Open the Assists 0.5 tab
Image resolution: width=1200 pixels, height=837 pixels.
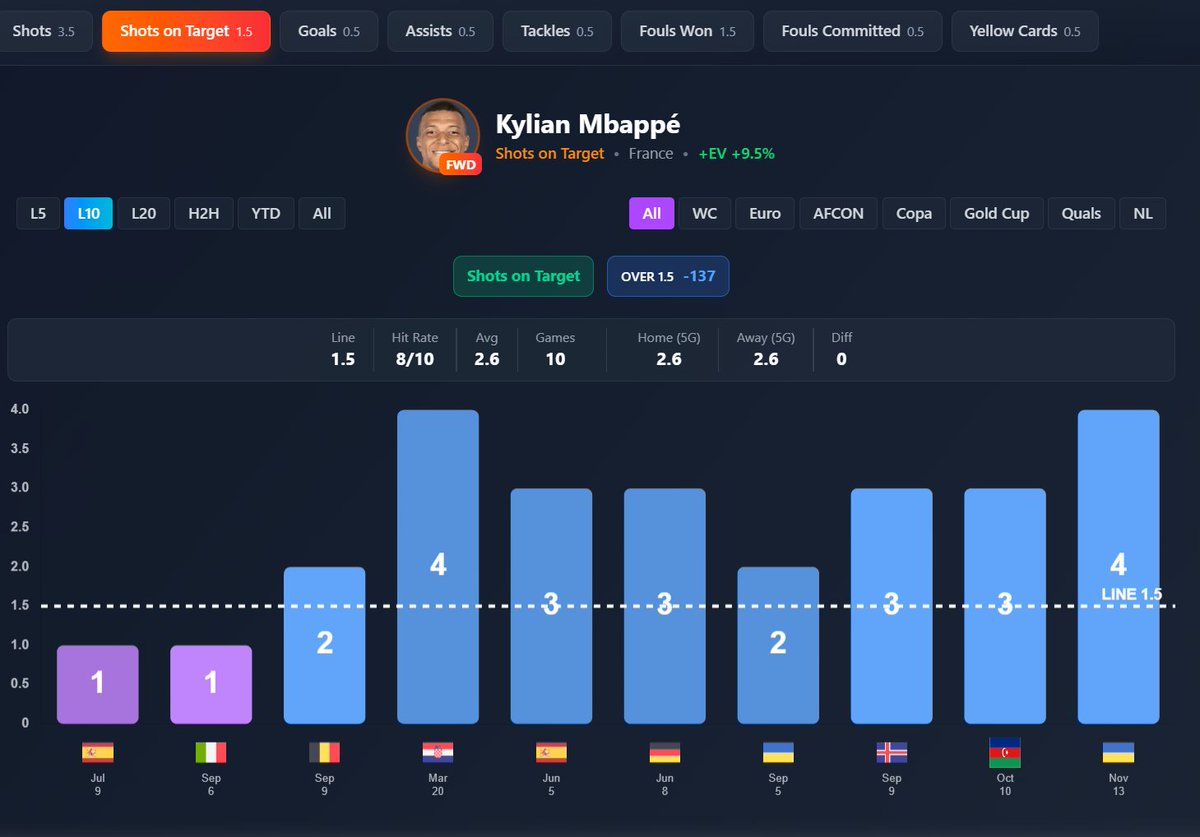tap(440, 31)
